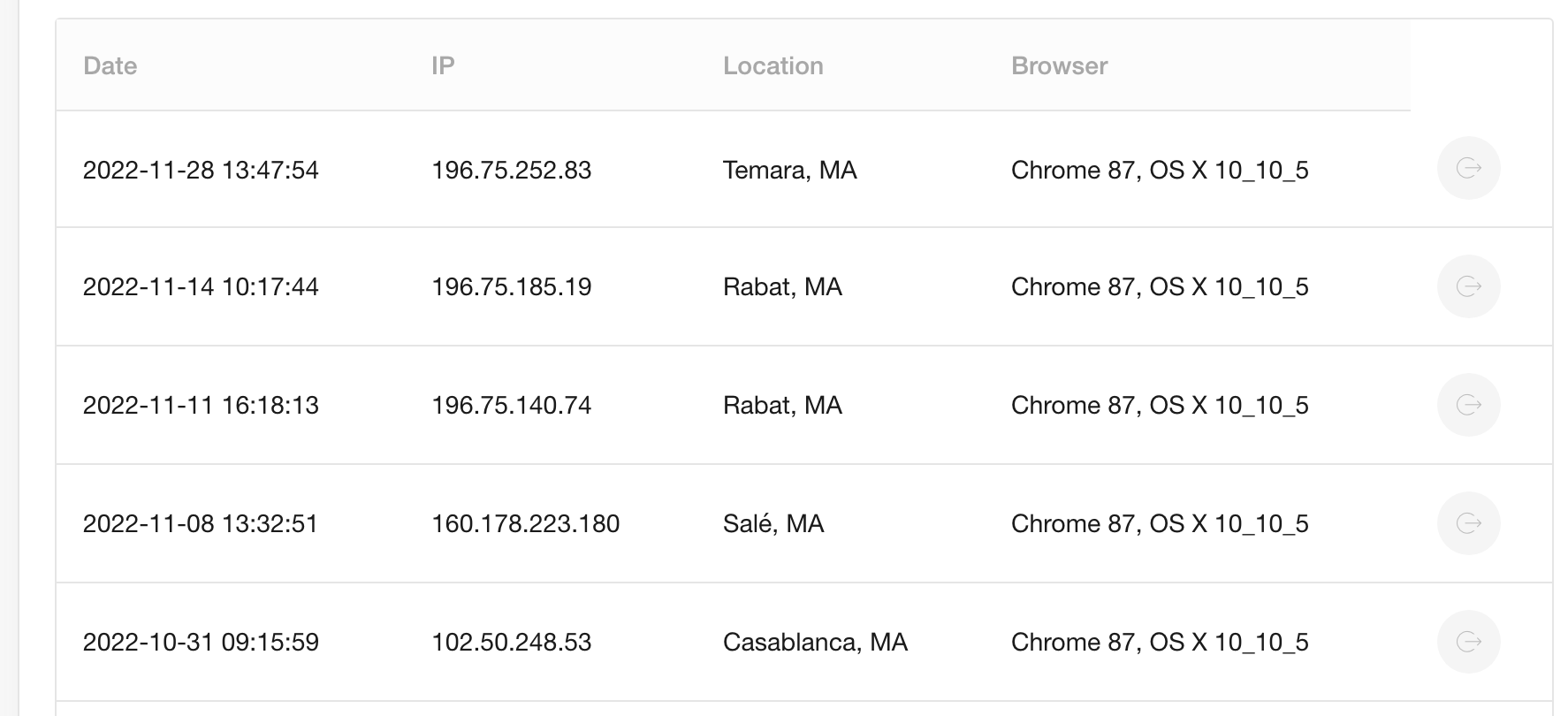The width and height of the screenshot is (1568, 716).
Task: Click the IP column header
Action: tap(443, 66)
